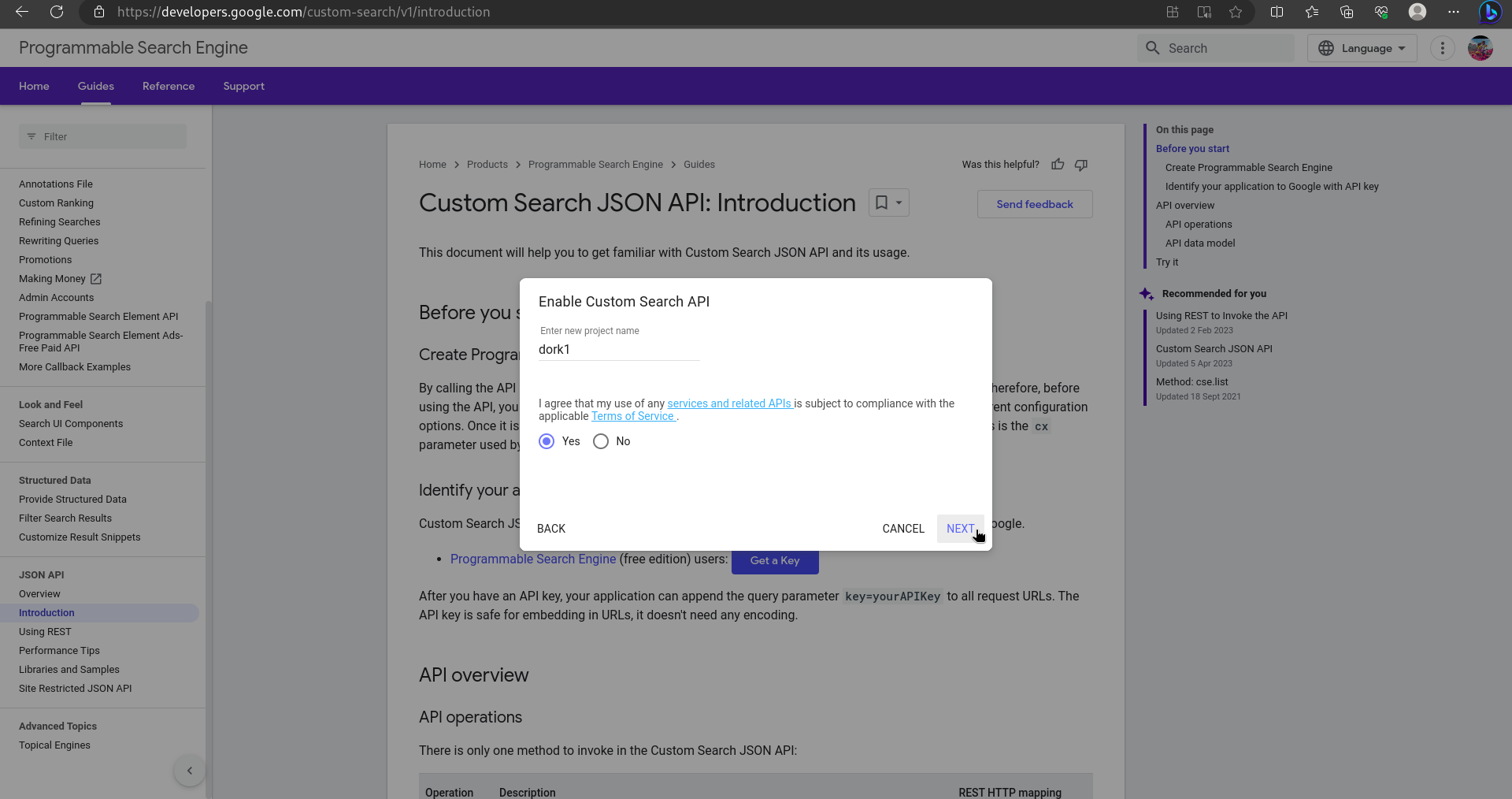Image resolution: width=1512 pixels, height=799 pixels.
Task: Click the project name input field
Action: [619, 349]
